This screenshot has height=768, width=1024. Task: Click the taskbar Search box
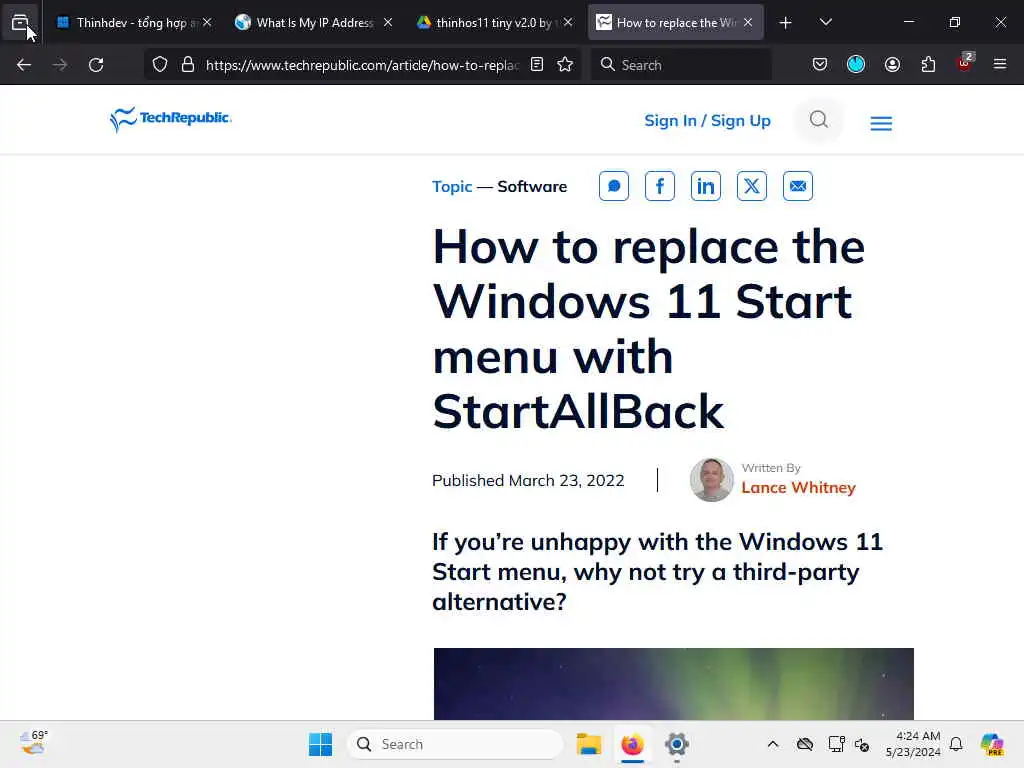(455, 744)
